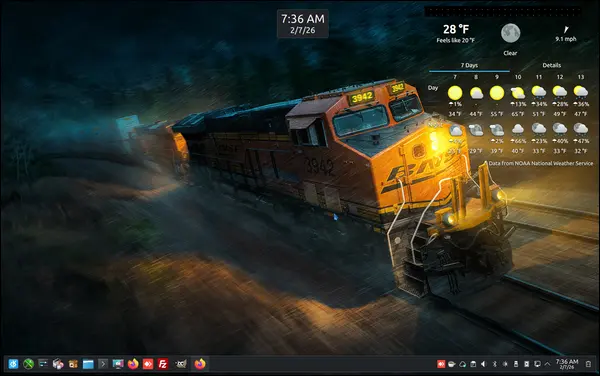Open the blue Dolphin file manager folder
600x376 pixels.
(88, 364)
